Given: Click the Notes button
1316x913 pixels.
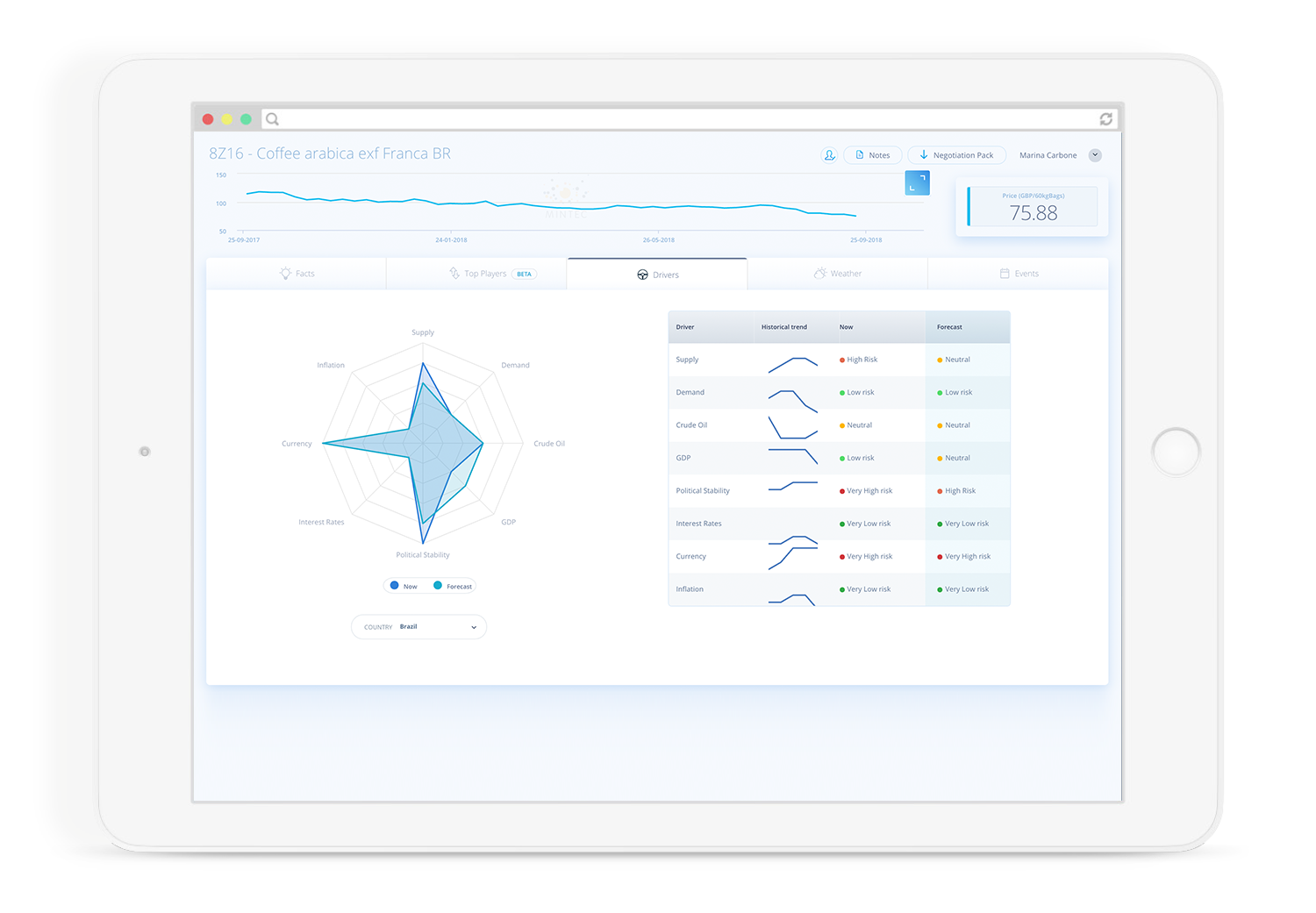Looking at the screenshot, I should (x=877, y=154).
